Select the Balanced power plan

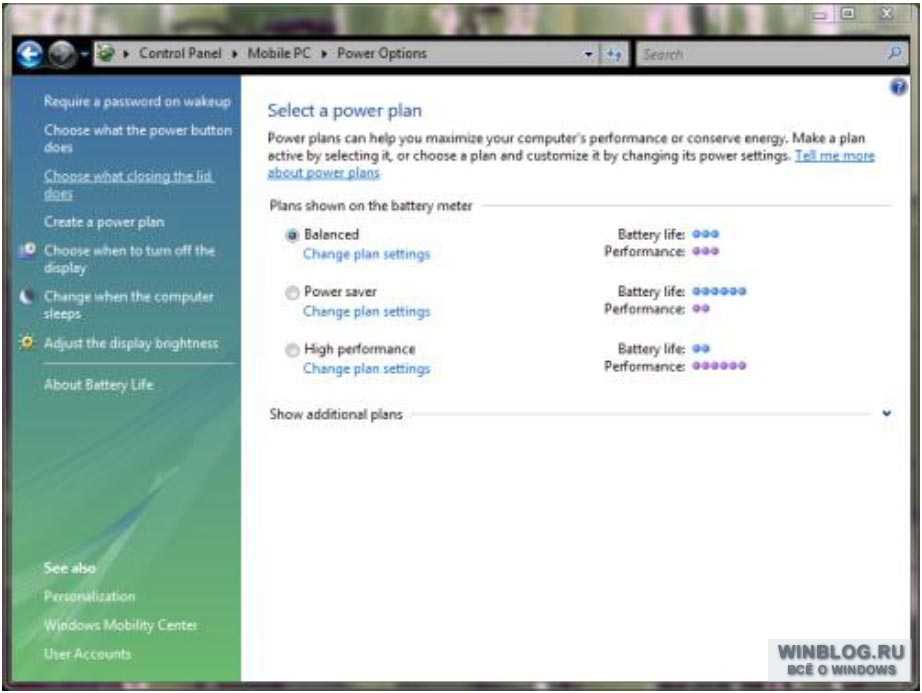292,235
